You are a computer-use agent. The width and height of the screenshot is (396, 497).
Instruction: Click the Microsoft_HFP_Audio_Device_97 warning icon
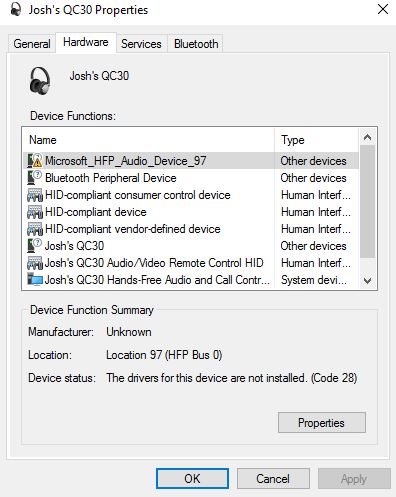35,161
